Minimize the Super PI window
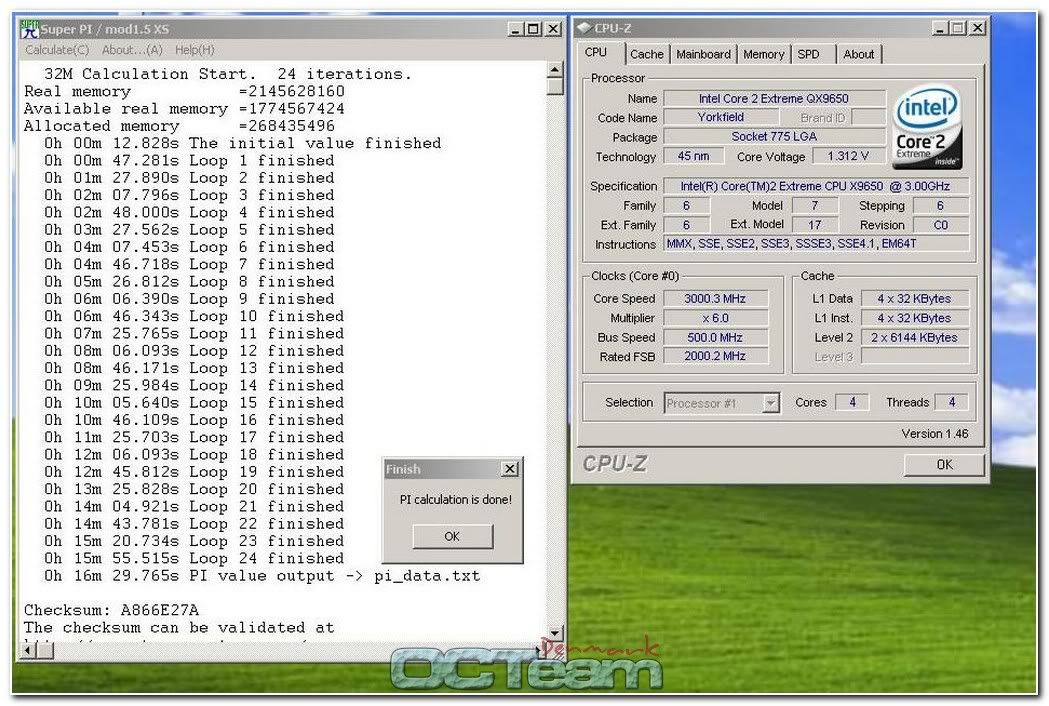Viewport: 1049px width, 706px height. point(515,29)
